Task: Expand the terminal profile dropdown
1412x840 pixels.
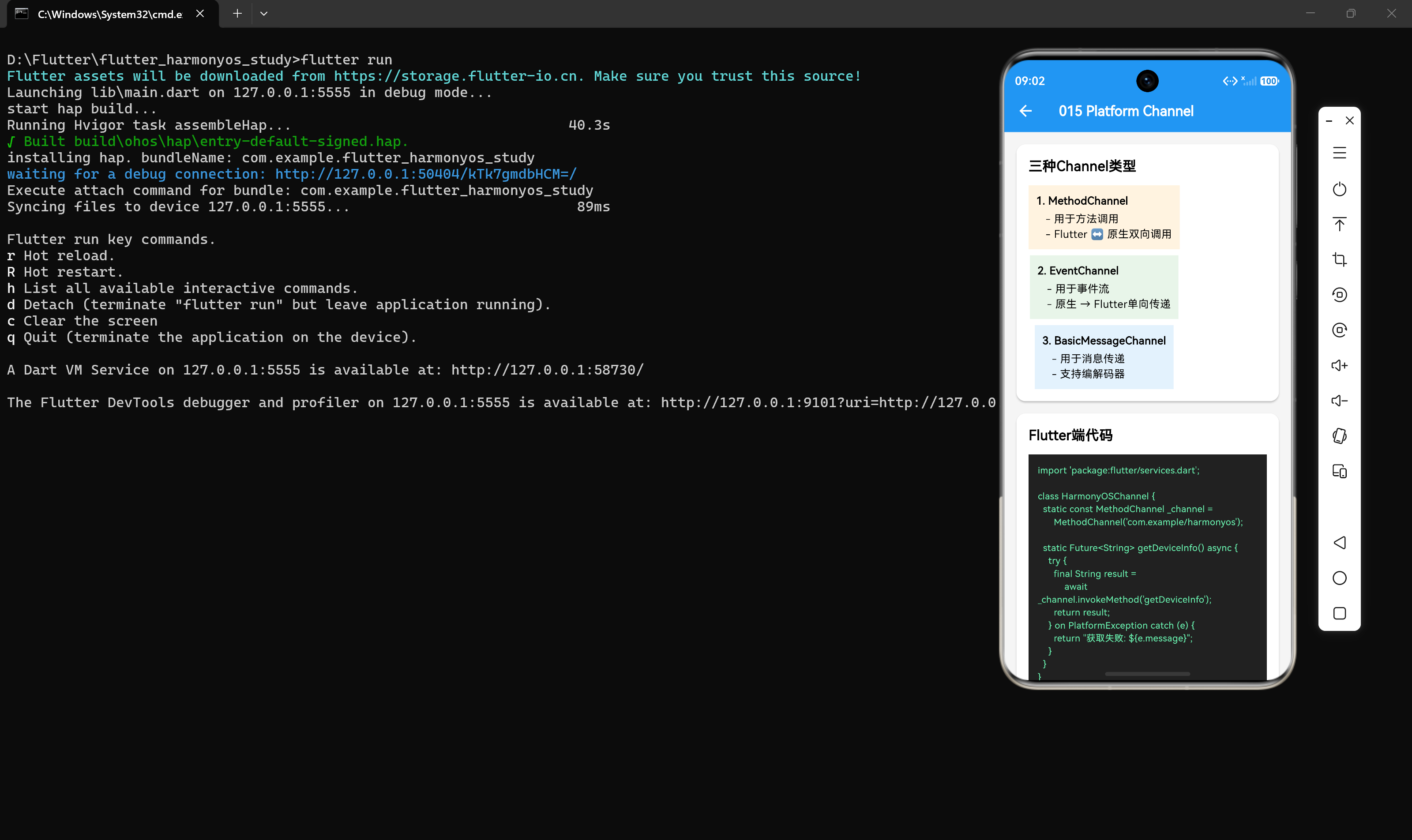Action: [264, 14]
